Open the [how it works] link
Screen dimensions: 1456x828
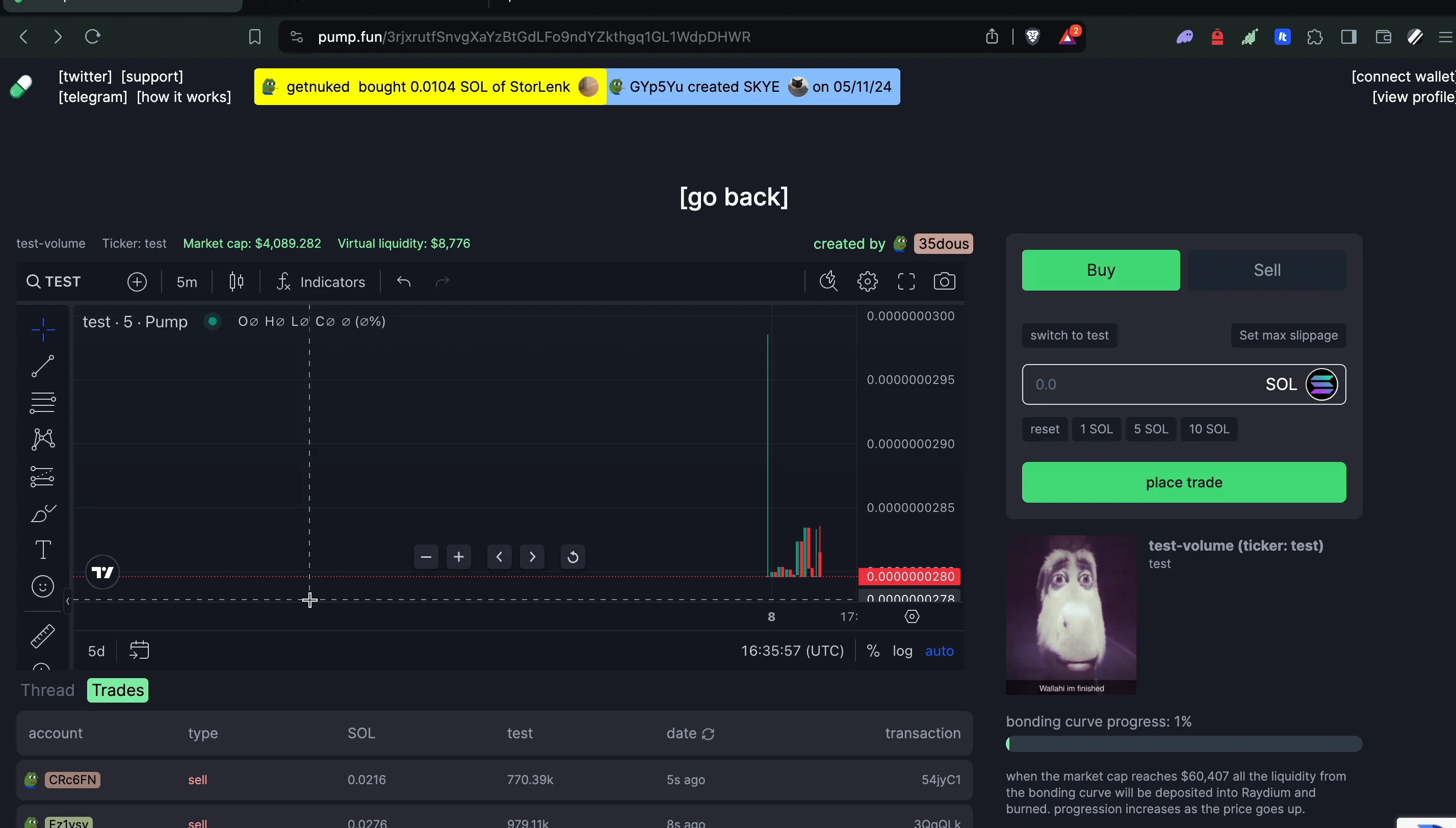coord(183,97)
